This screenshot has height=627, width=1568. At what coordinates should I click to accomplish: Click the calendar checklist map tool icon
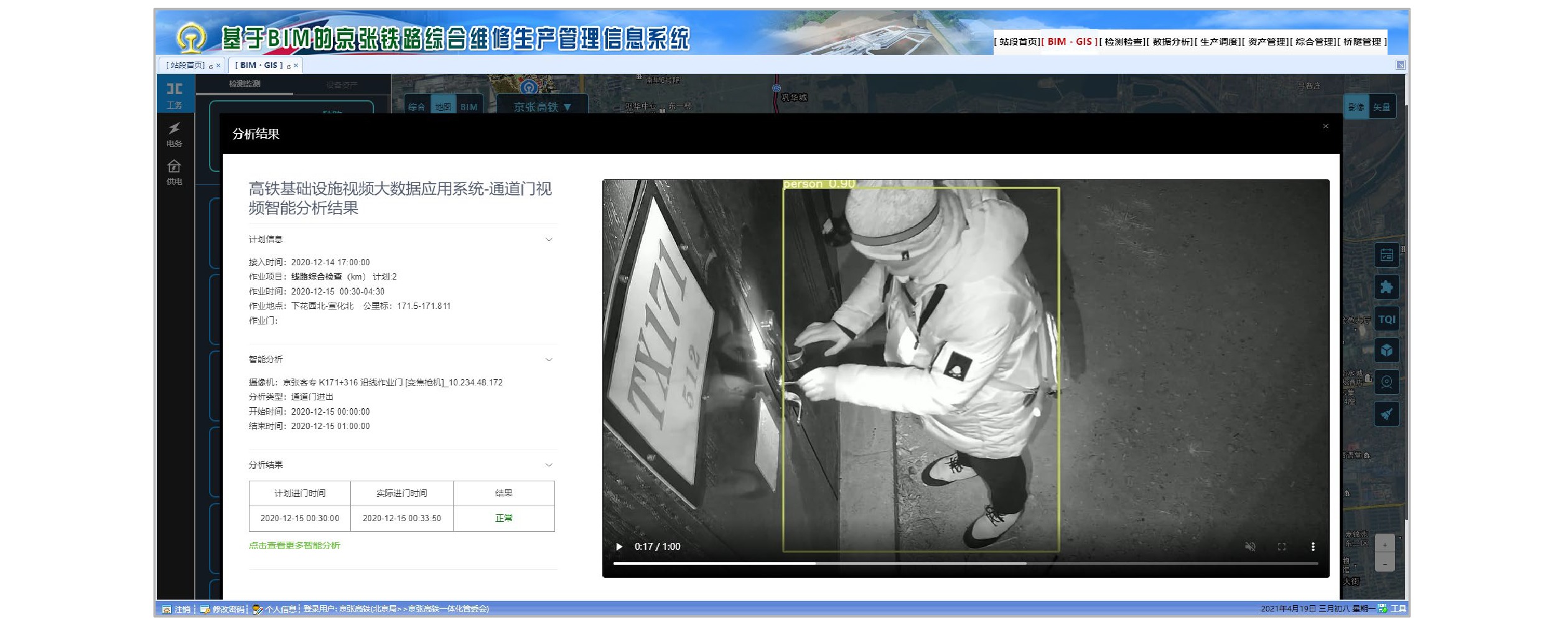click(1386, 255)
